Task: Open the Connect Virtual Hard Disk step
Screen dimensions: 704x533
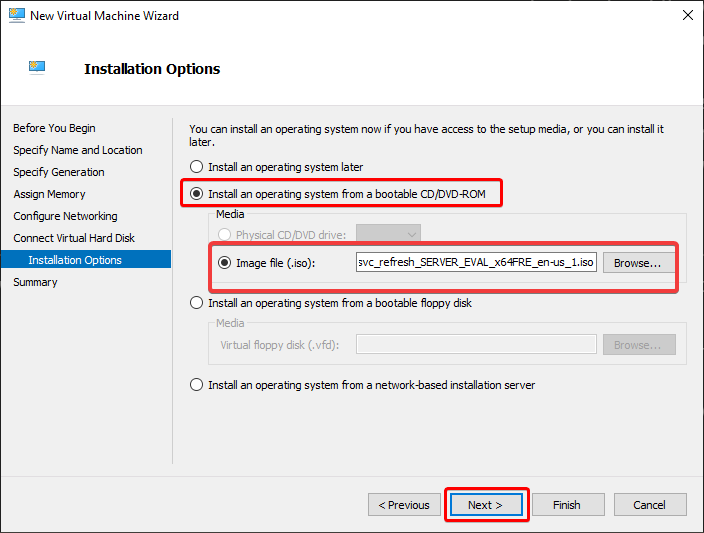Action: [x=74, y=238]
